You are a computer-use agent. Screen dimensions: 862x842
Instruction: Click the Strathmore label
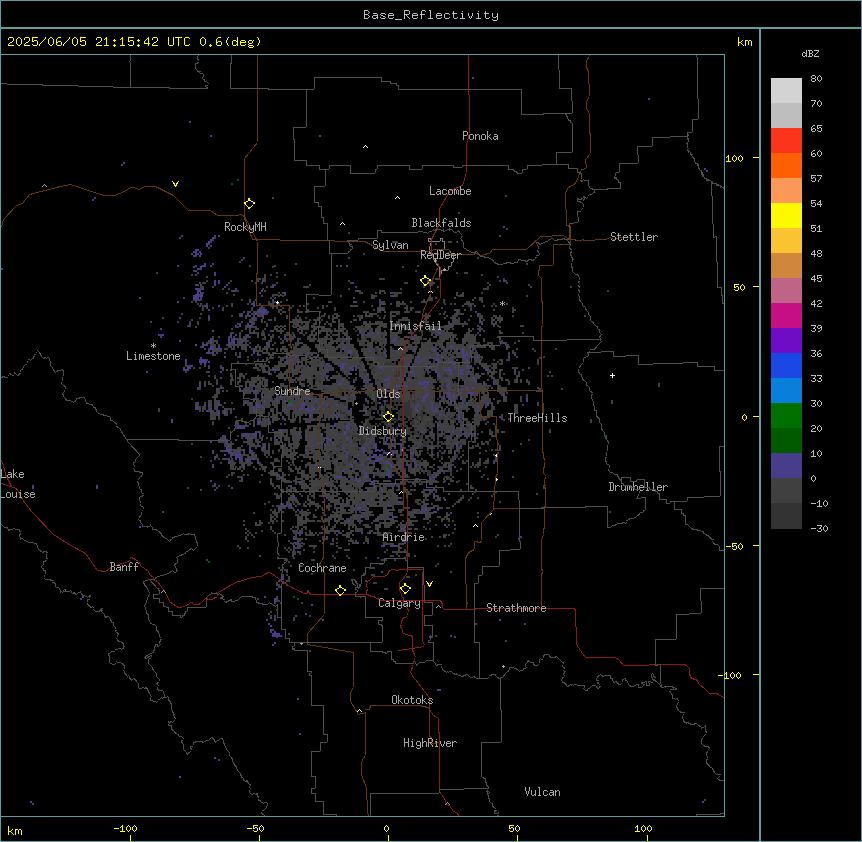coord(516,608)
